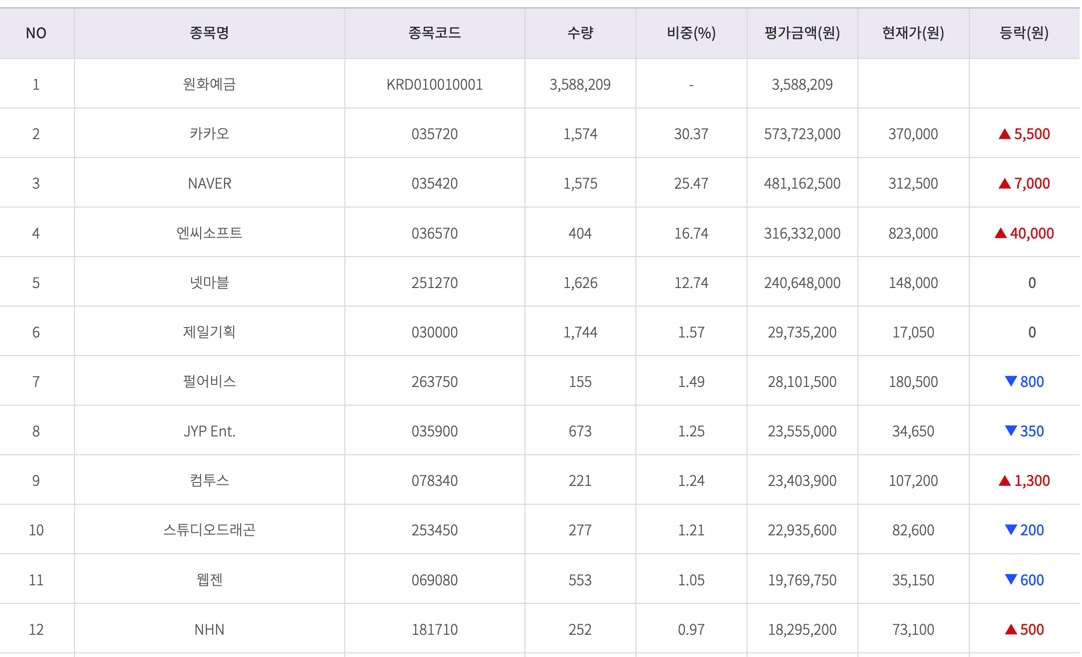Click the up-arrow change value 7,000
Viewport: 1082px width, 657px height.
click(1024, 184)
